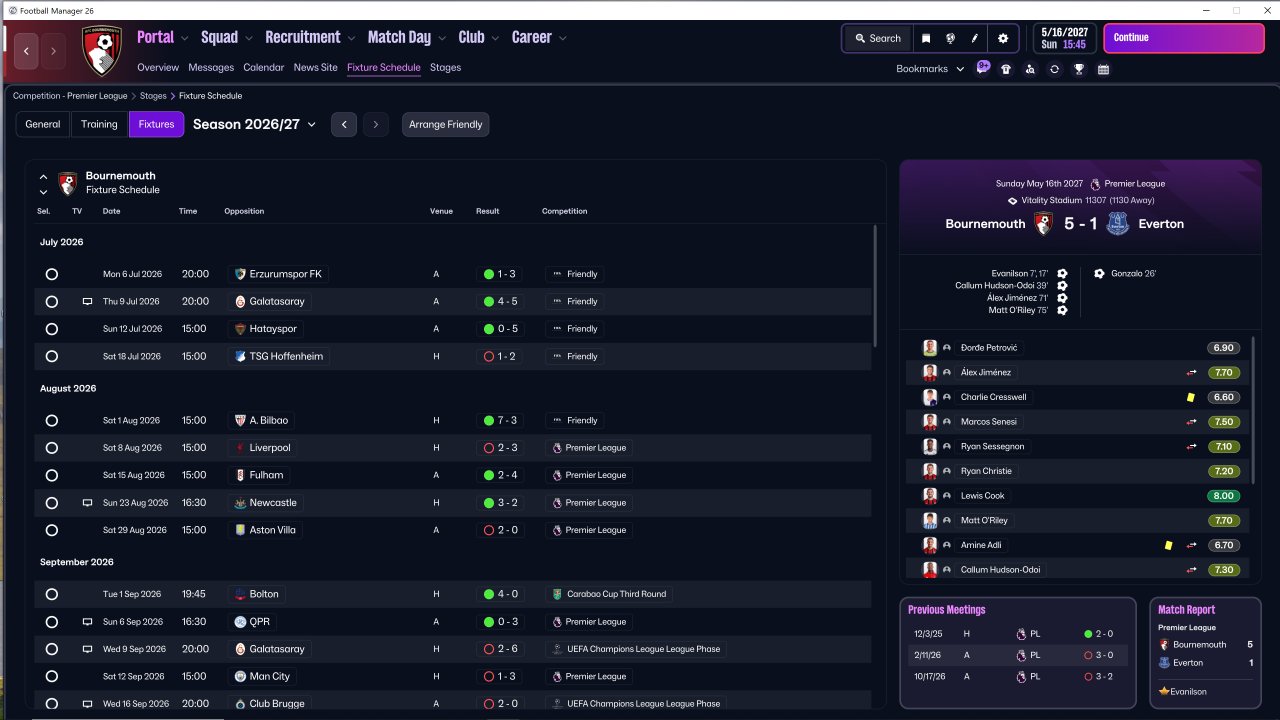Open the globe world icon in toolbar
Screen dimensions: 1280x720
[950, 38]
